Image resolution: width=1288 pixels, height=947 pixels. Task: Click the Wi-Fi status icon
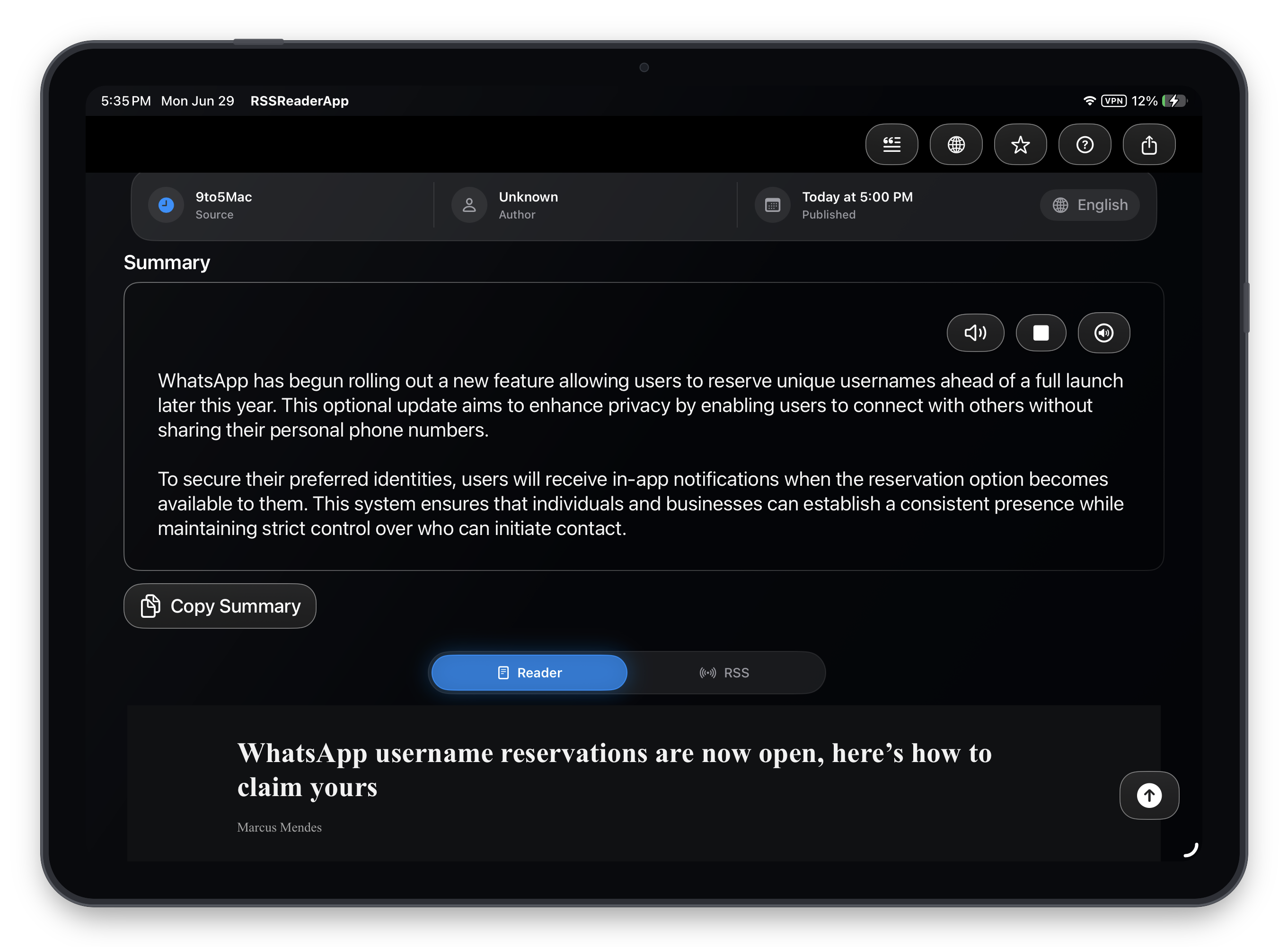point(1089,101)
